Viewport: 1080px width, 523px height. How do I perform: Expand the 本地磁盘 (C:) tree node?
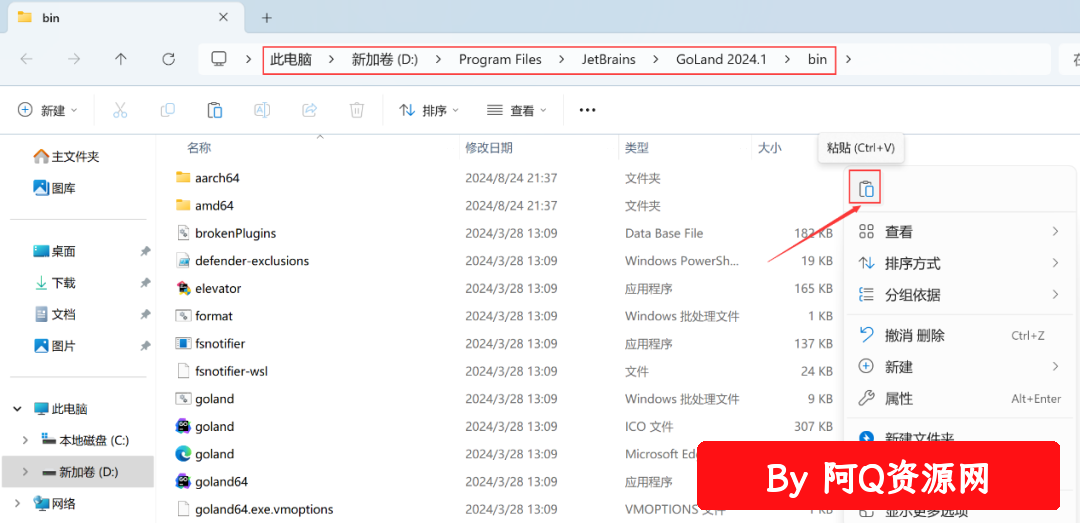click(x=25, y=440)
